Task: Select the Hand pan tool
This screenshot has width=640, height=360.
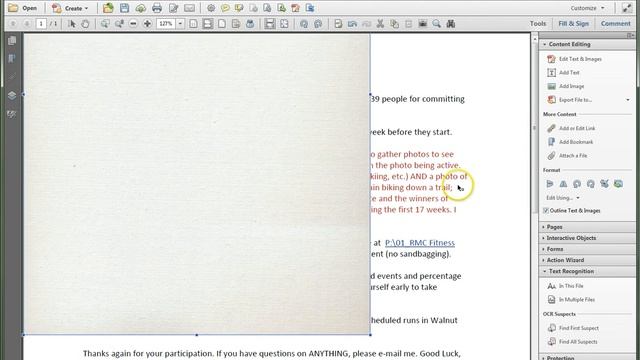Action: click(85, 24)
